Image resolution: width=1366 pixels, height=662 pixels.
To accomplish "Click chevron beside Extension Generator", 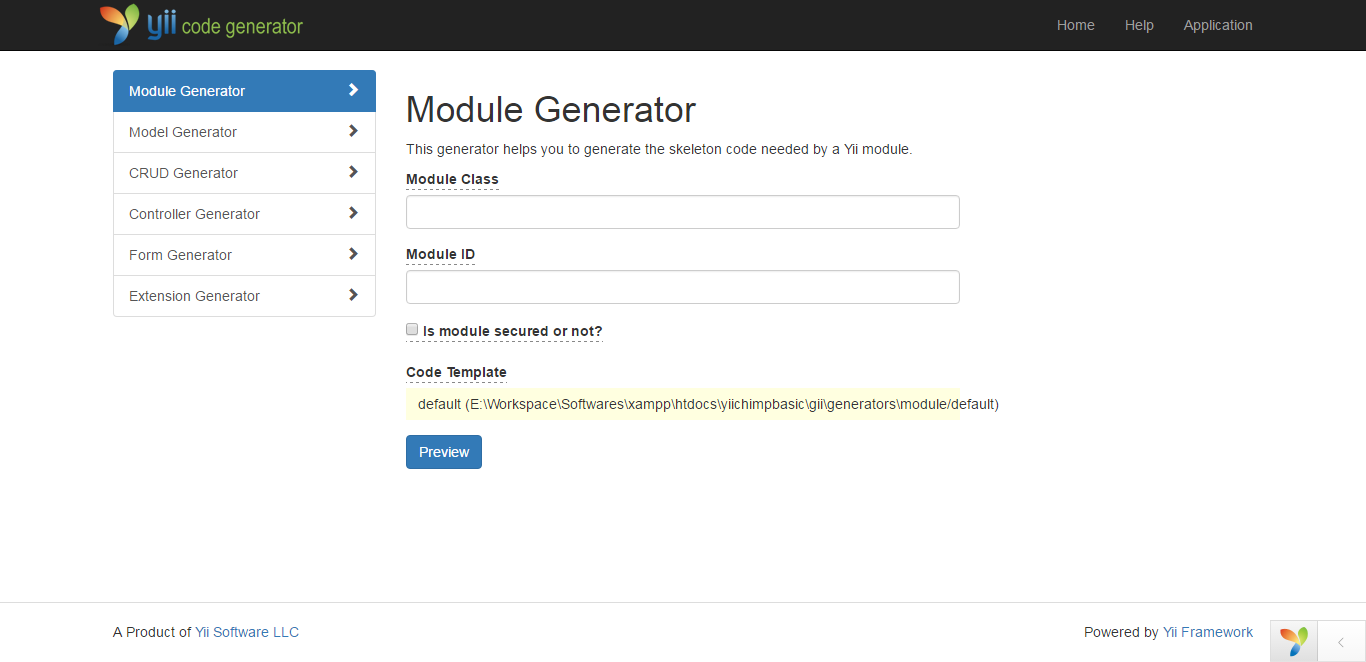I will click(x=353, y=295).
